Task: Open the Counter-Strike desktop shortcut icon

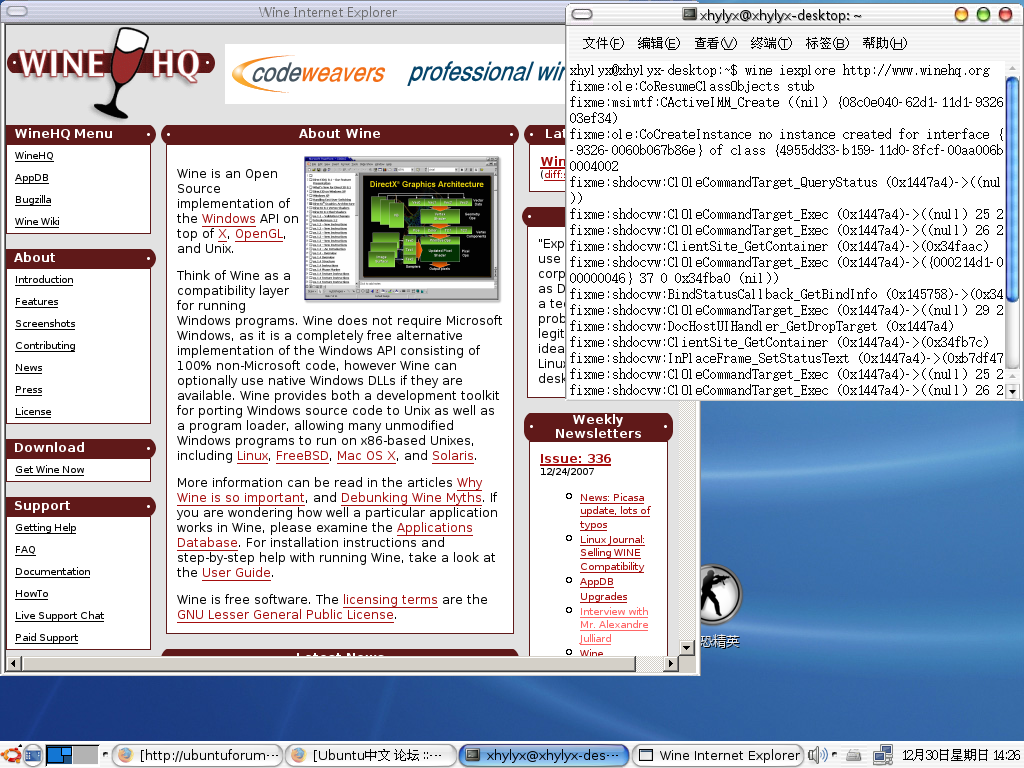Action: tap(719, 596)
